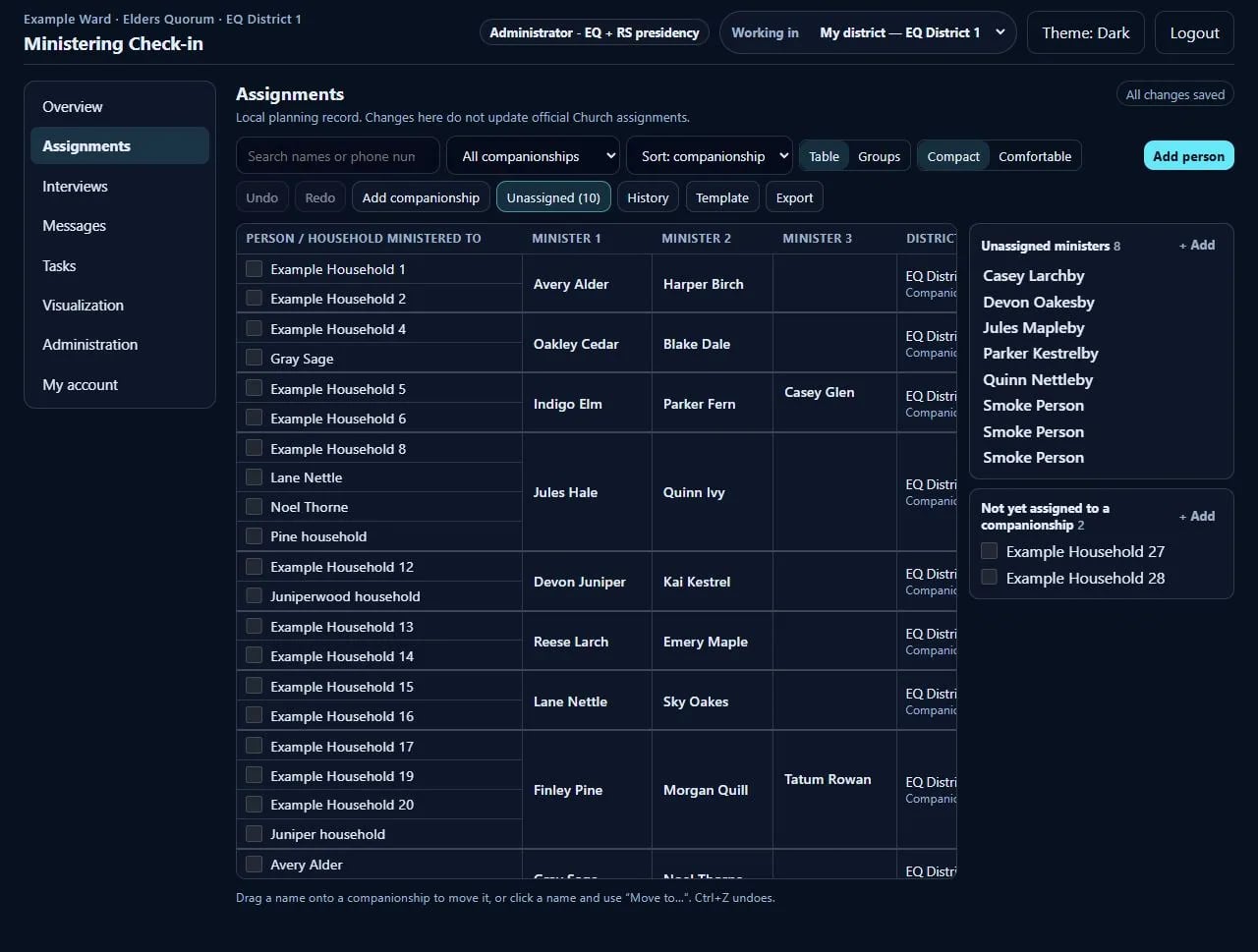Tick the Juniperwood household checkbox
Viewport: 1258px width, 952px height.
(x=254, y=595)
